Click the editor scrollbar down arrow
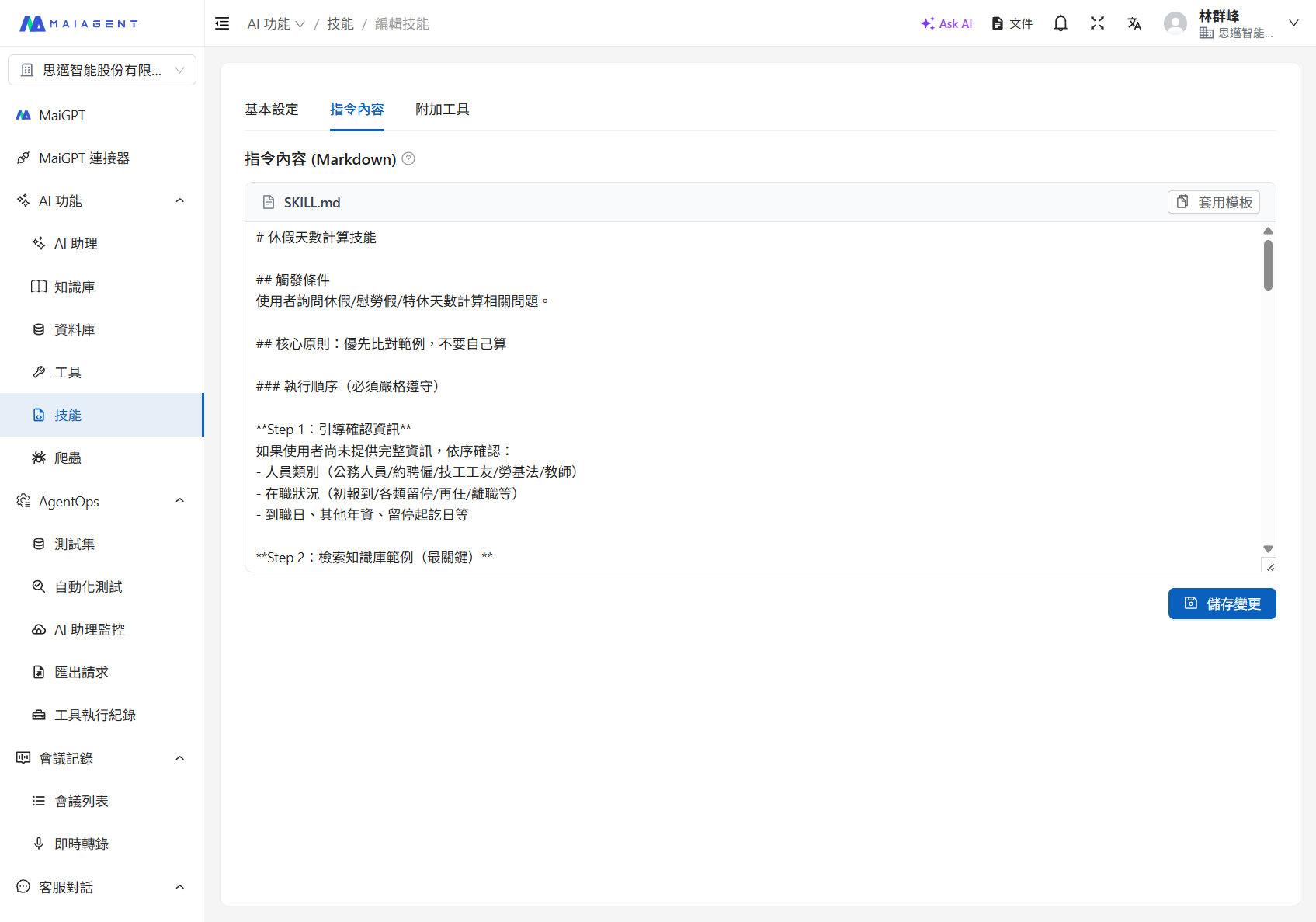 point(1268,549)
